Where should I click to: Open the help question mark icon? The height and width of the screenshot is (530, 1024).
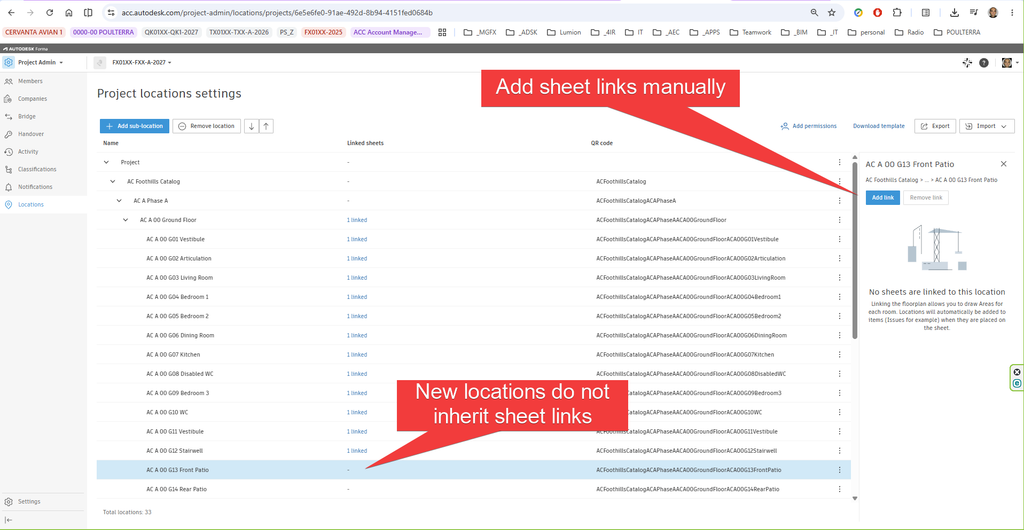[984, 63]
